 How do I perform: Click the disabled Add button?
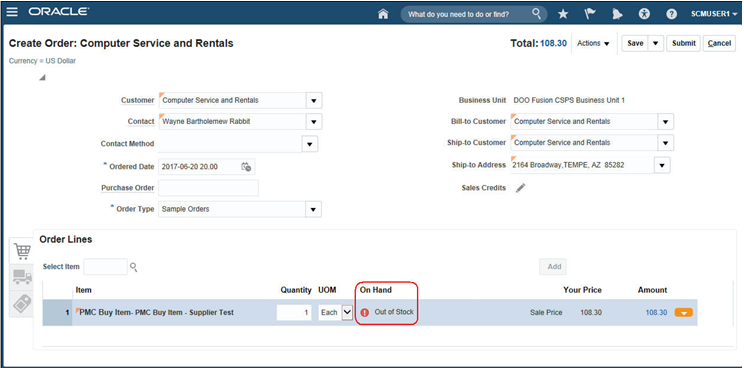point(554,267)
